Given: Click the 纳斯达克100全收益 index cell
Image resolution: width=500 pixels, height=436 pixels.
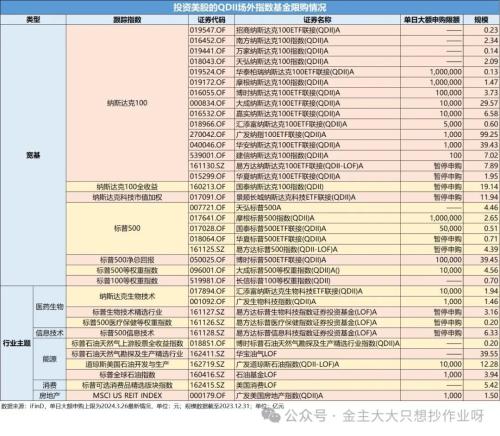Looking at the screenshot, I should pos(127,187).
